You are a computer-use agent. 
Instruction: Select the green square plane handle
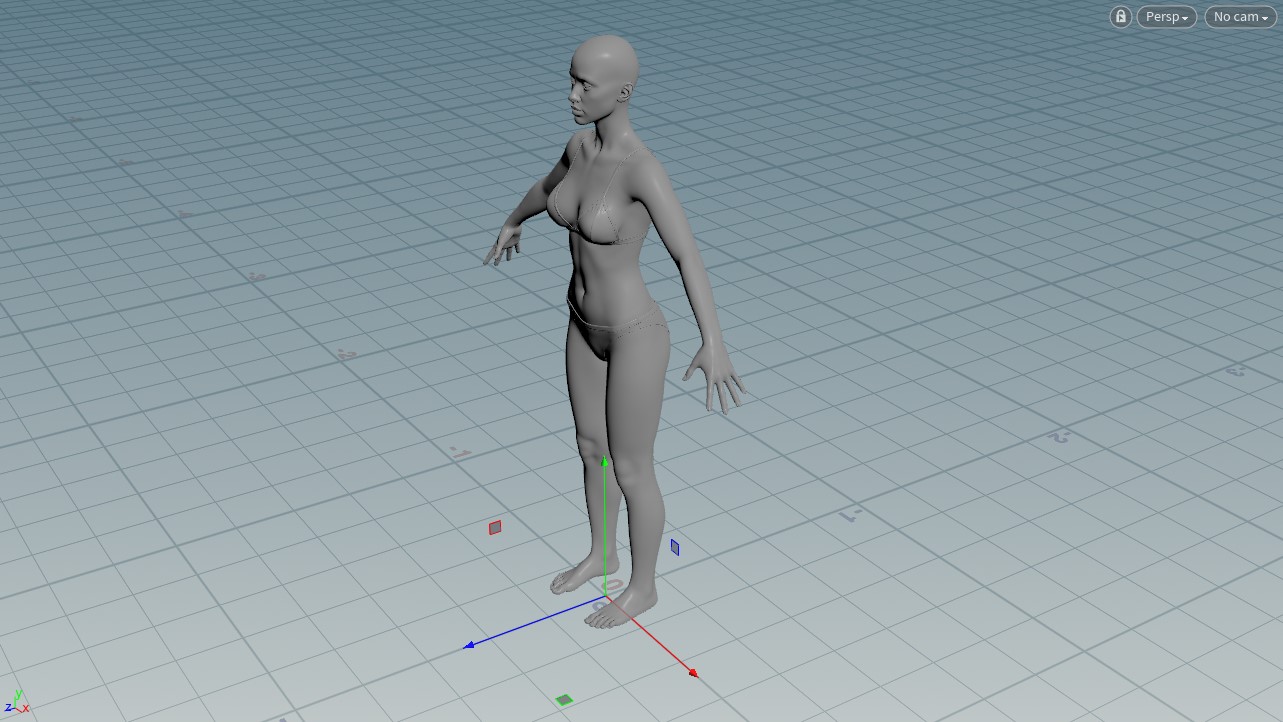[x=564, y=700]
